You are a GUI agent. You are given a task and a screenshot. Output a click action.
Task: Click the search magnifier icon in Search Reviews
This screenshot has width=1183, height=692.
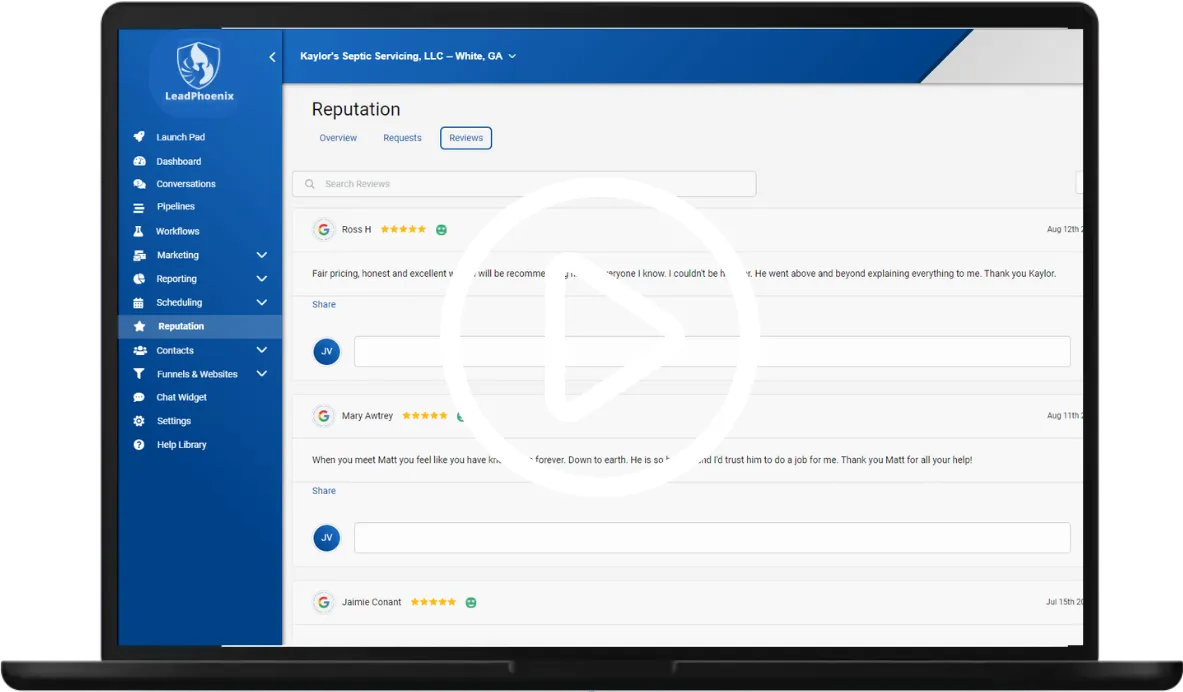pos(309,184)
